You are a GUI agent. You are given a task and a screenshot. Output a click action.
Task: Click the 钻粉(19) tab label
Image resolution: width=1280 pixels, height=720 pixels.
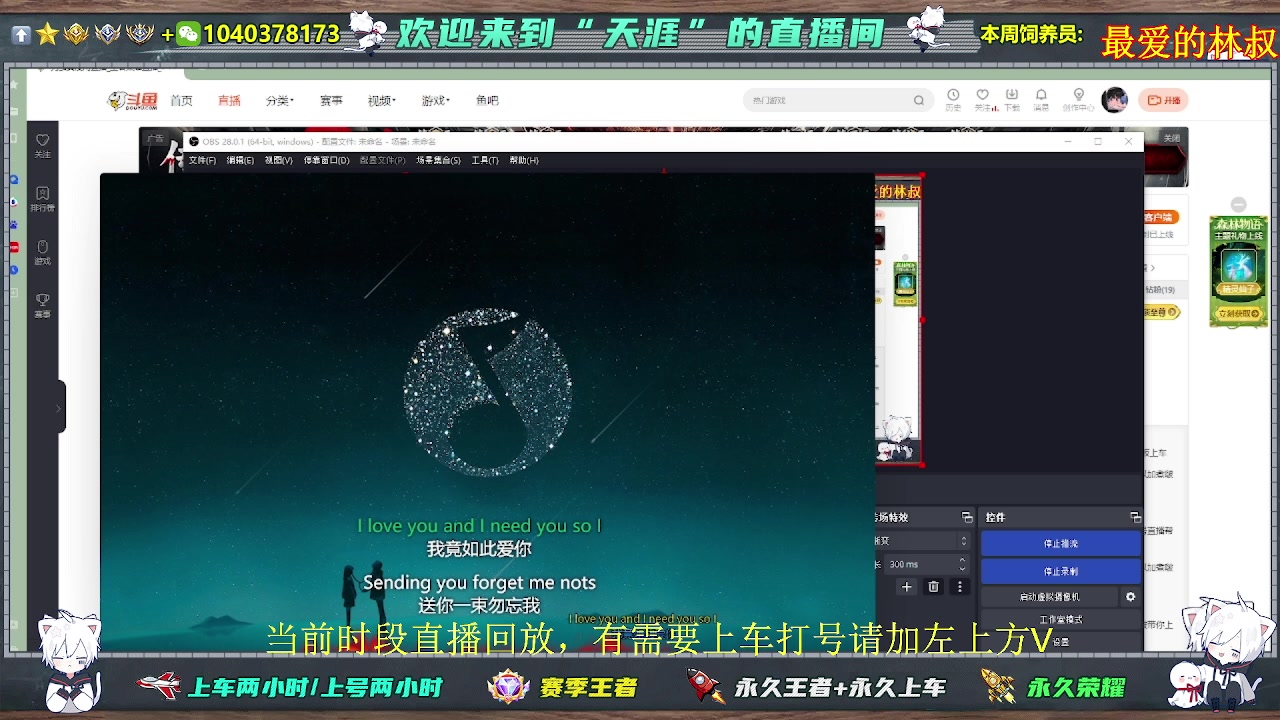1160,290
